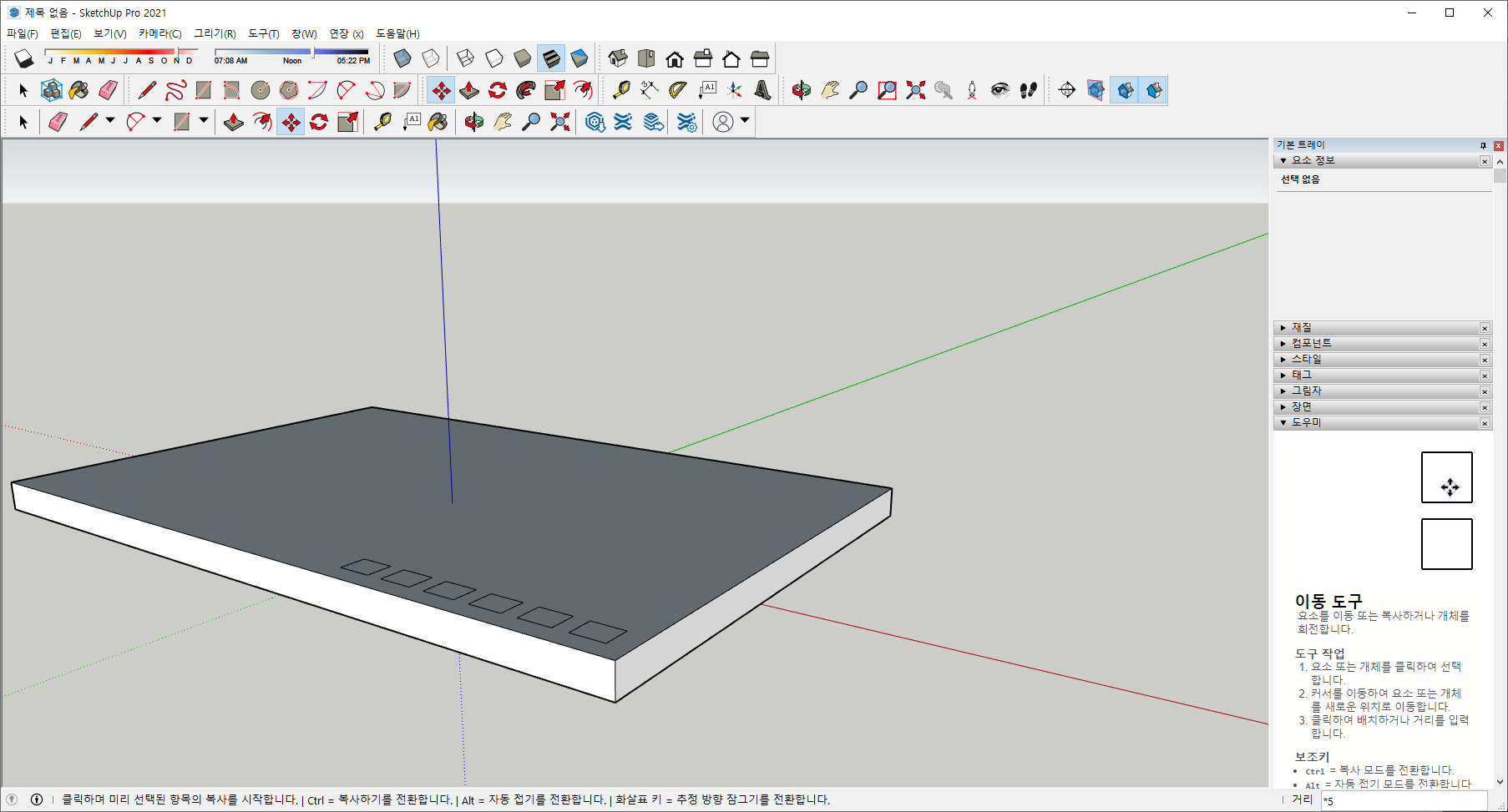This screenshot has width=1508, height=812.
Task: Close the 재질 panel with its X
Action: (1485, 328)
